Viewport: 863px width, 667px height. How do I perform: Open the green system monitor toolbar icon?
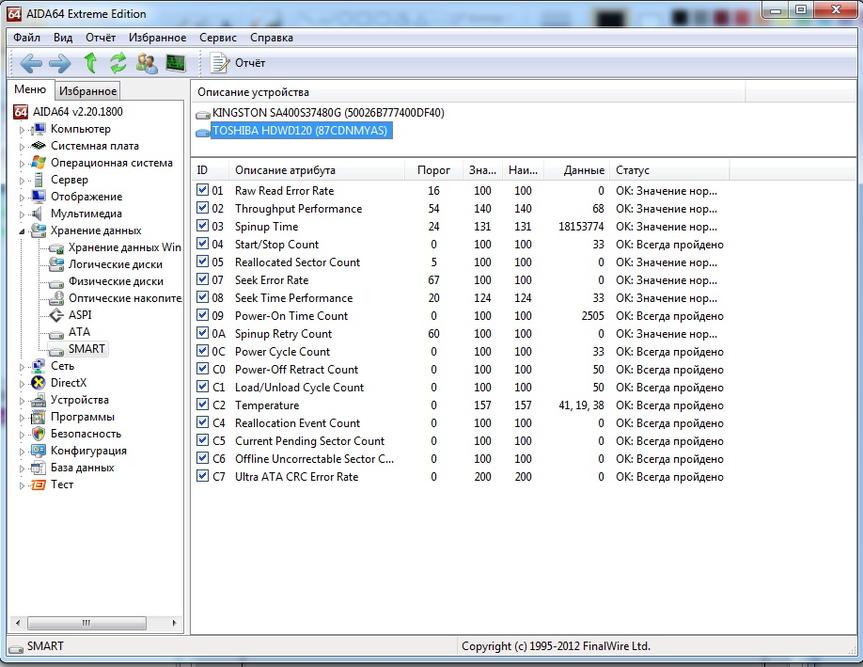pyautogui.click(x=176, y=63)
